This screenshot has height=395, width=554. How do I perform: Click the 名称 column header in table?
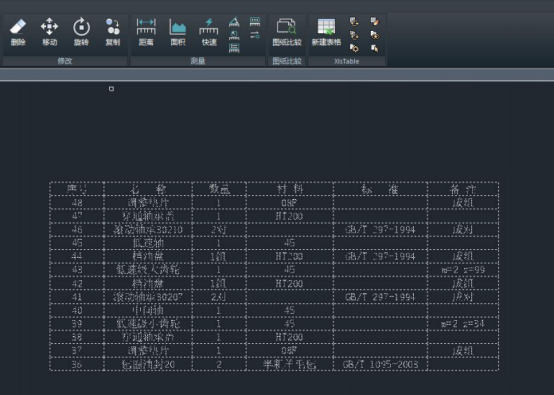pyautogui.click(x=148, y=189)
